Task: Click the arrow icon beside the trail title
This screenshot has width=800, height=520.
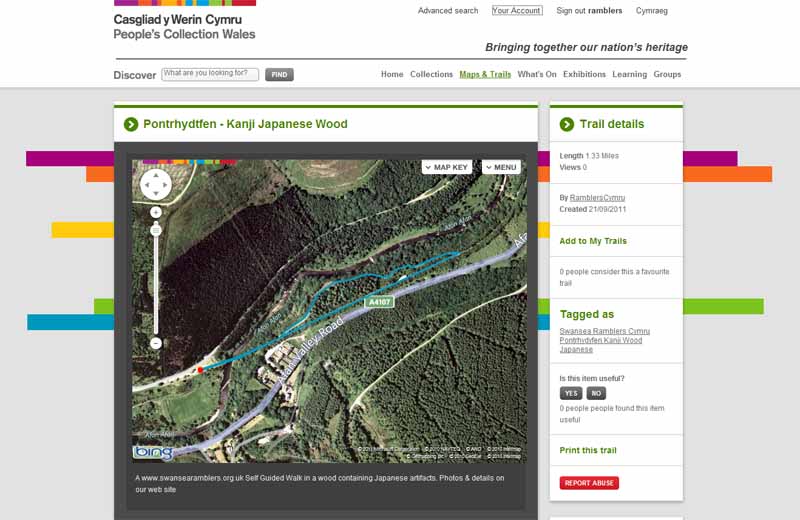Action: [131, 124]
